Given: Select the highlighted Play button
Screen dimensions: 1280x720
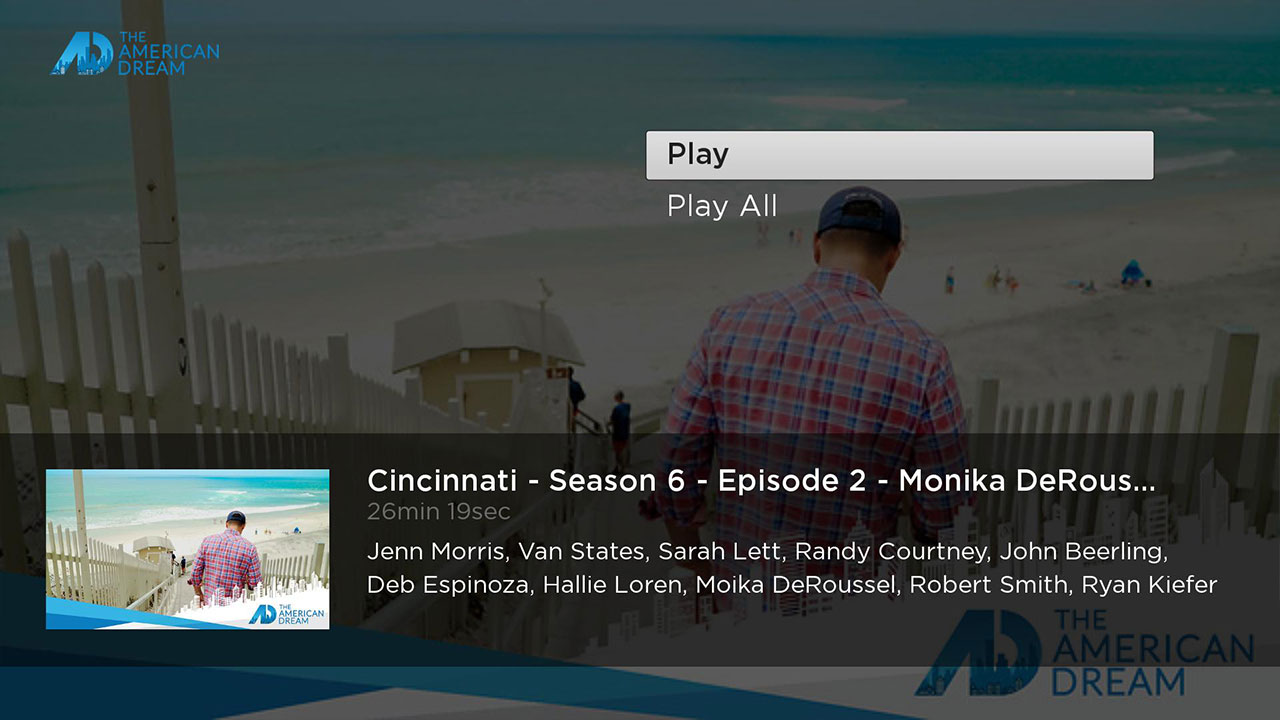Looking at the screenshot, I should (x=900, y=155).
